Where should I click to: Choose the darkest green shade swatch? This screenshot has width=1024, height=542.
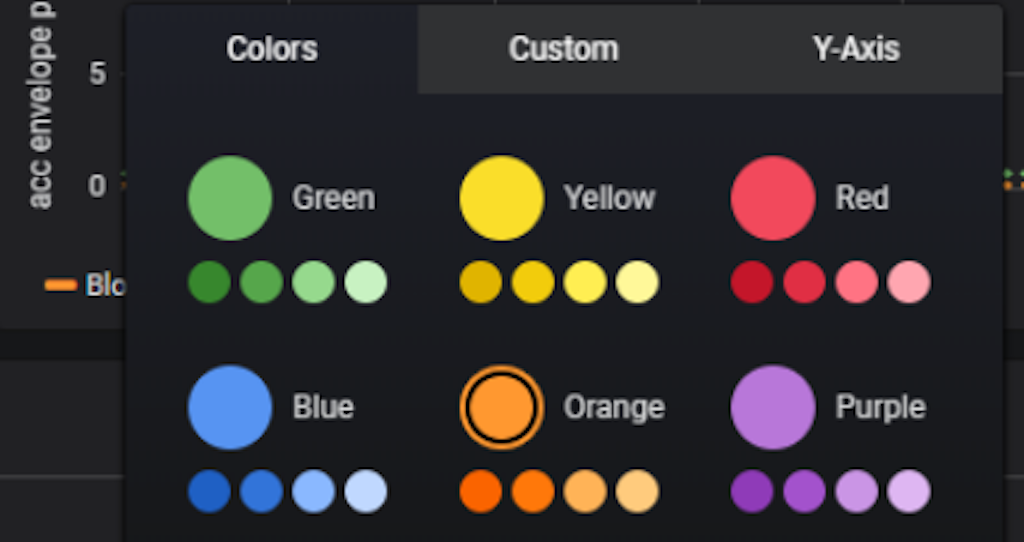point(209,282)
